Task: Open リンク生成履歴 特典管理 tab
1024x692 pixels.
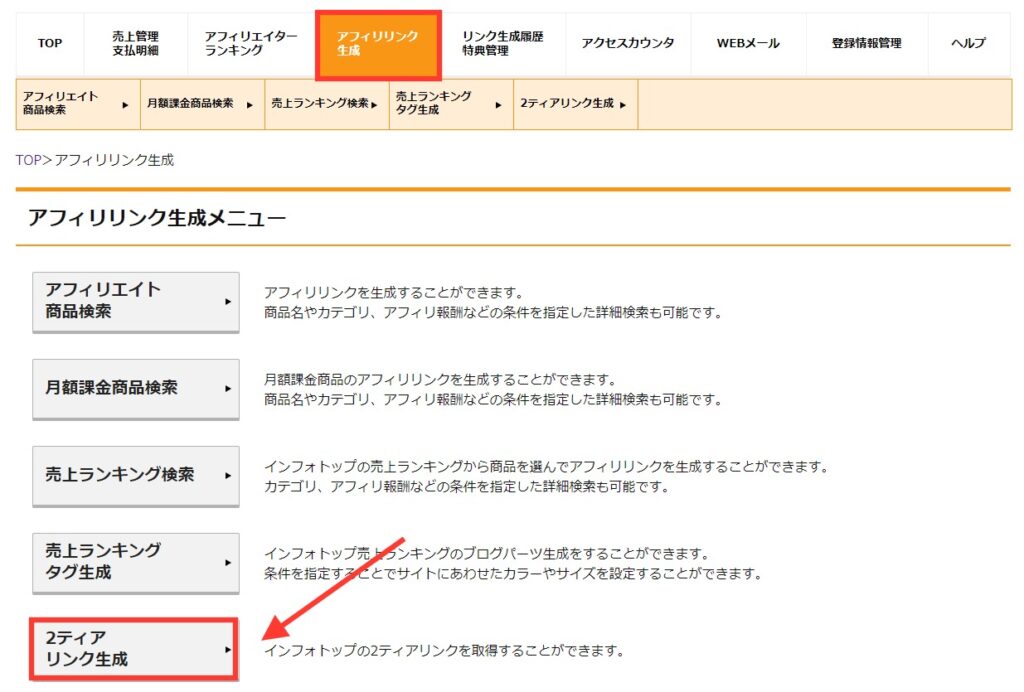Action: tap(502, 43)
